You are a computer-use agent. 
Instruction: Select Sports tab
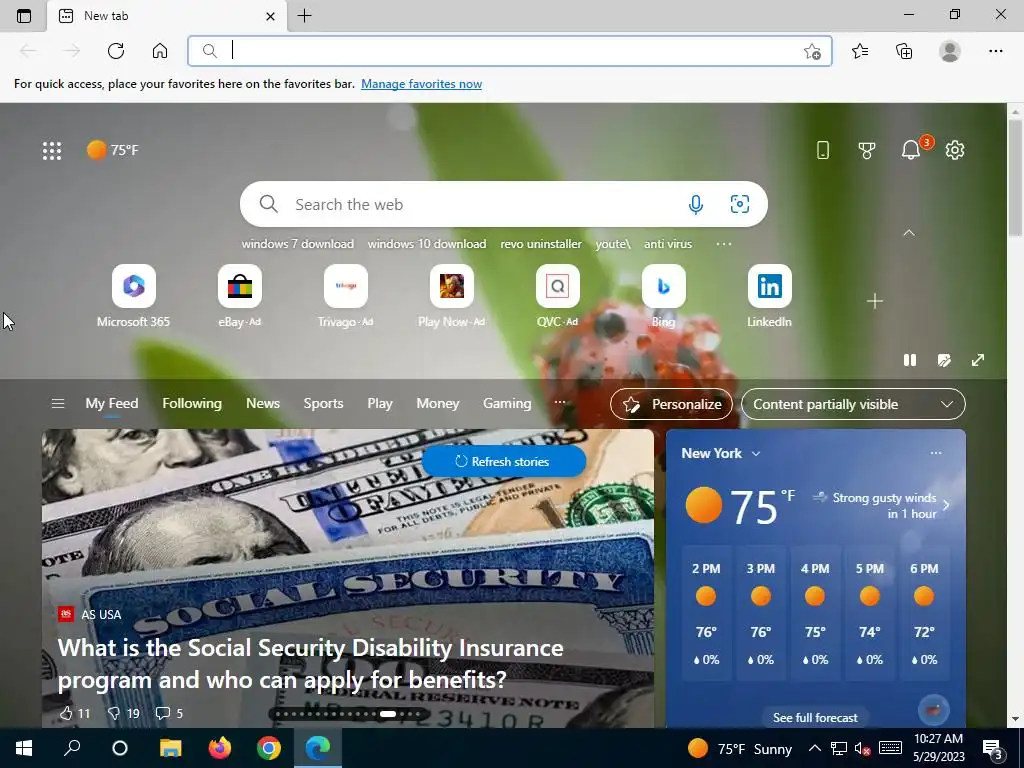(323, 404)
